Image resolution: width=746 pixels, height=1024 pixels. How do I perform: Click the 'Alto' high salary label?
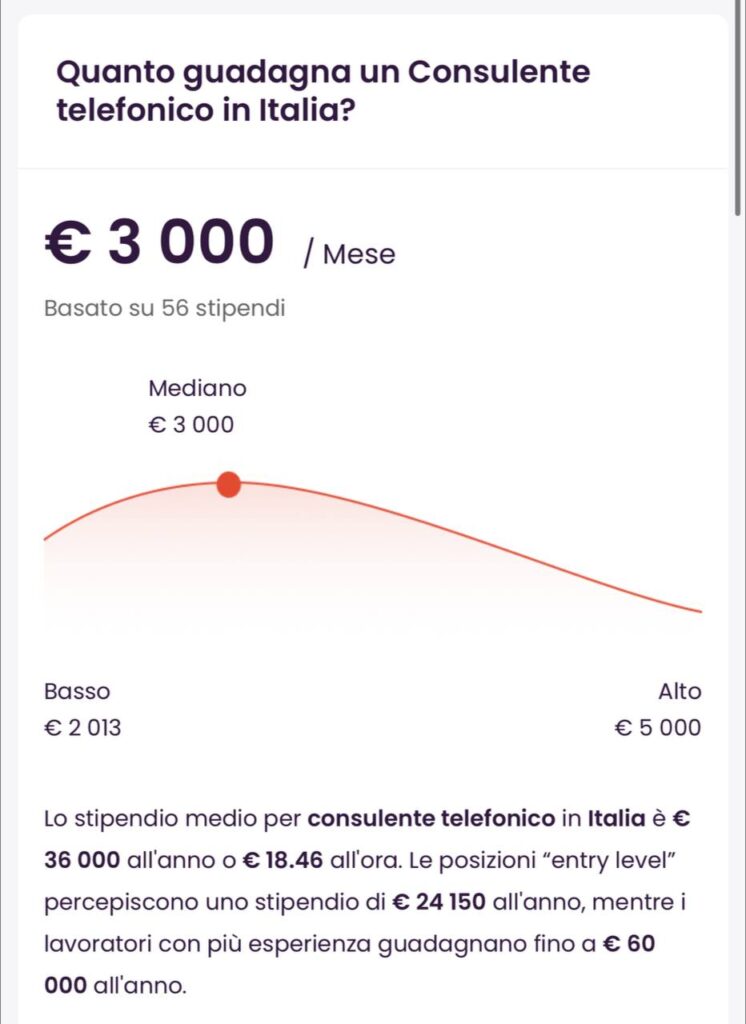[679, 691]
